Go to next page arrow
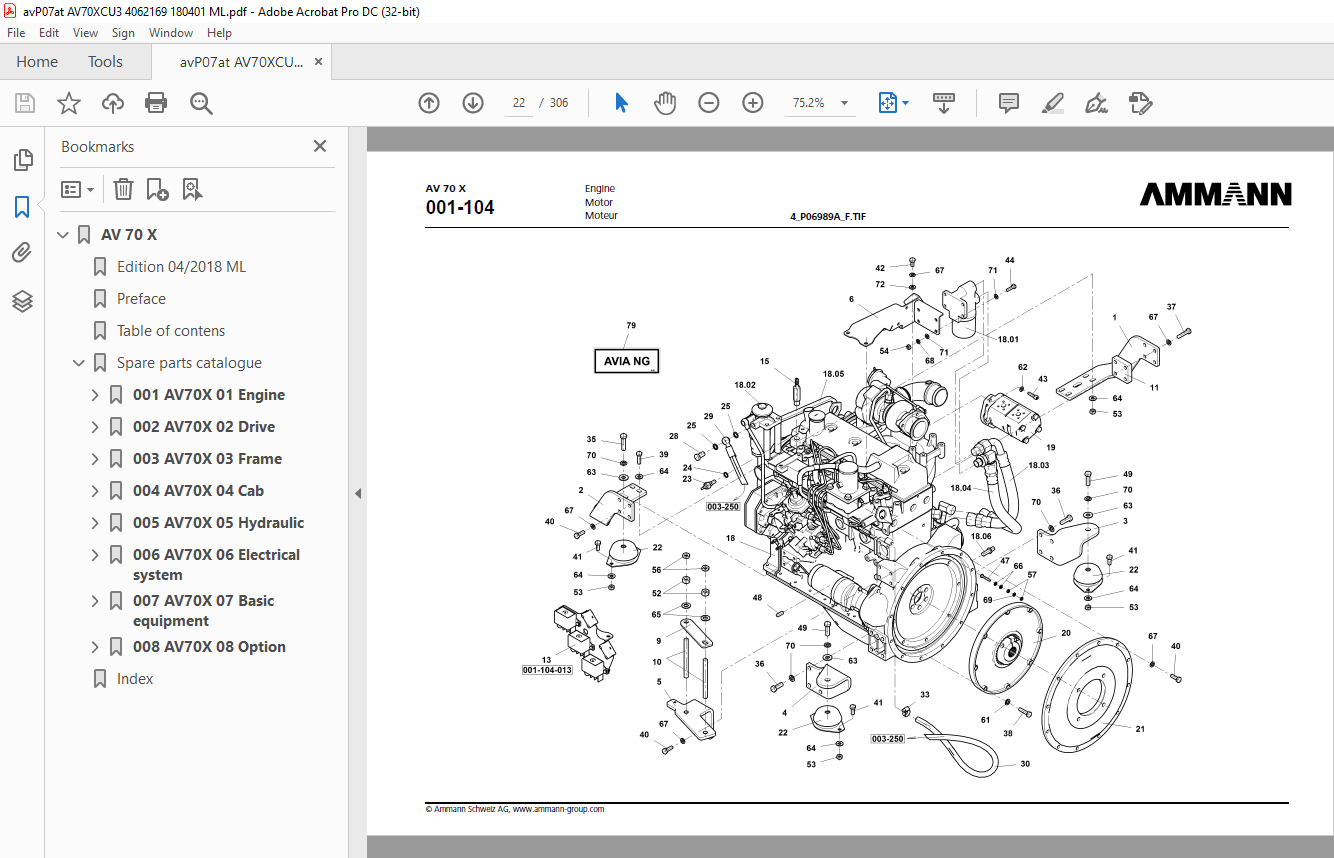 pos(473,103)
